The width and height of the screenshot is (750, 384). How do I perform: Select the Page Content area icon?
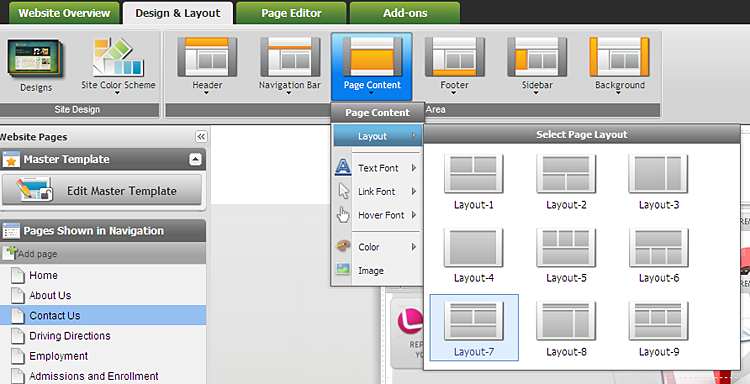point(372,57)
